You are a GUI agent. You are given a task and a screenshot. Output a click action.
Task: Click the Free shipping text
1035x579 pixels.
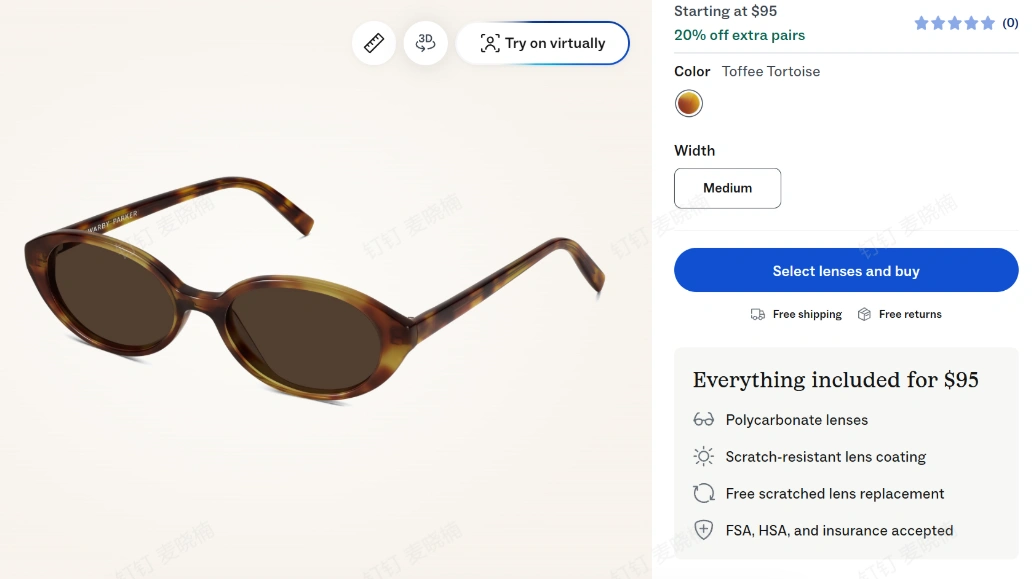click(x=807, y=314)
